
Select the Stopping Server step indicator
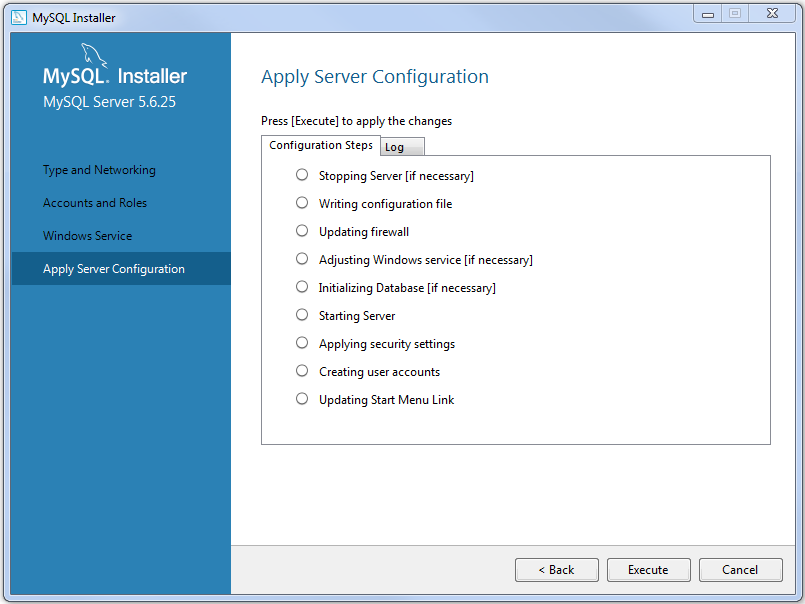[302, 175]
